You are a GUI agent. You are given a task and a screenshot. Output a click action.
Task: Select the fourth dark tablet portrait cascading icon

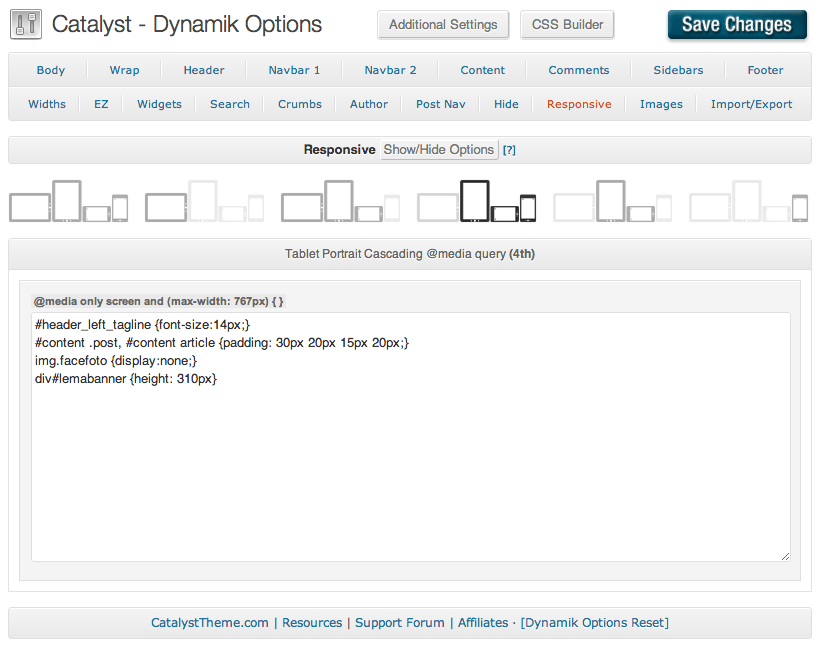476,201
